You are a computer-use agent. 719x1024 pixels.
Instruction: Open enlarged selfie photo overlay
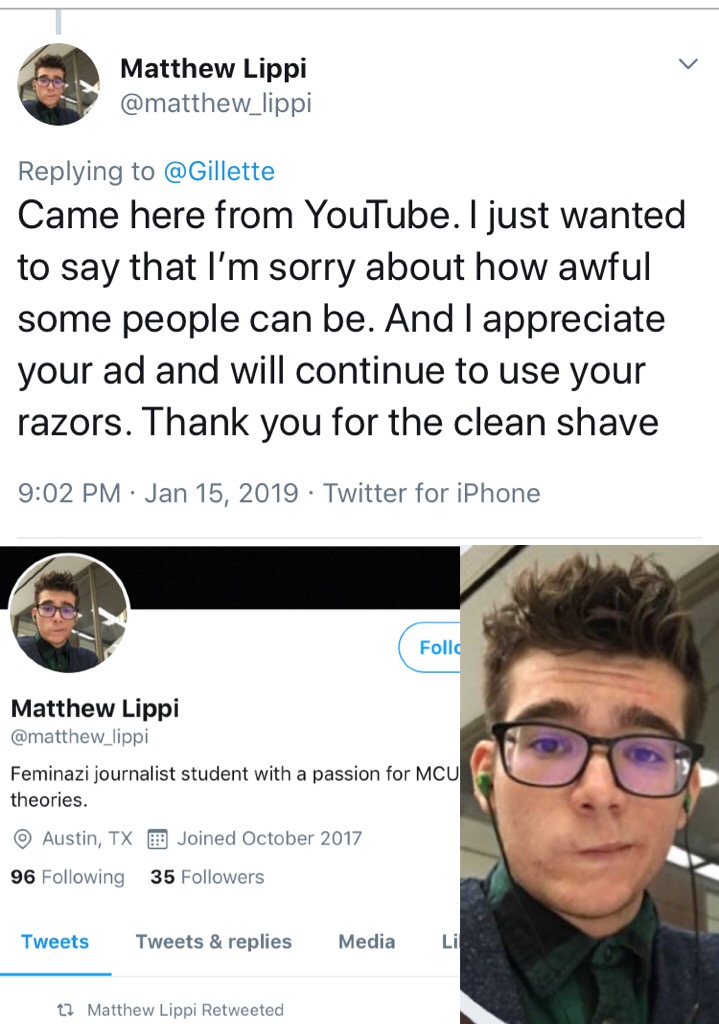(590, 784)
